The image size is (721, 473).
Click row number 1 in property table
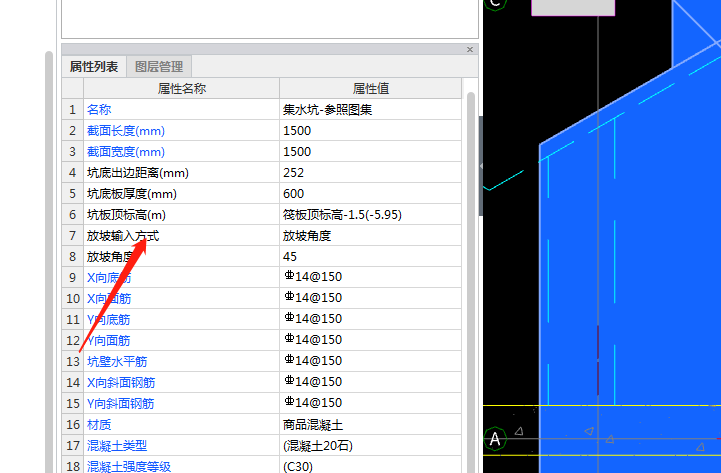pyautogui.click(x=73, y=109)
